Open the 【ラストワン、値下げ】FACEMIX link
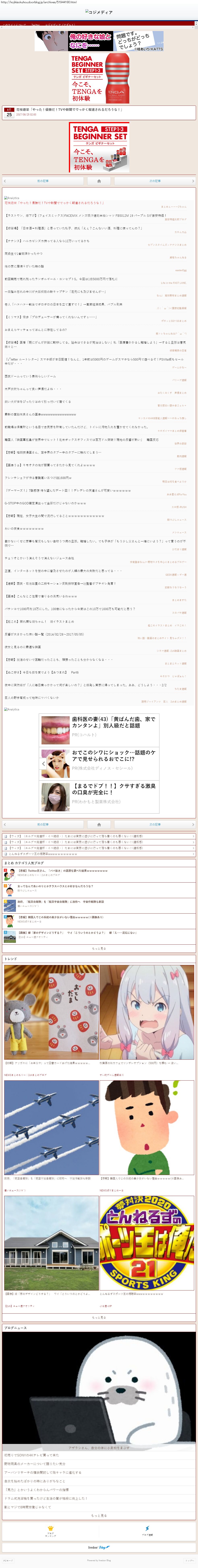This screenshot has width=198, height=1568. (x=85, y=216)
